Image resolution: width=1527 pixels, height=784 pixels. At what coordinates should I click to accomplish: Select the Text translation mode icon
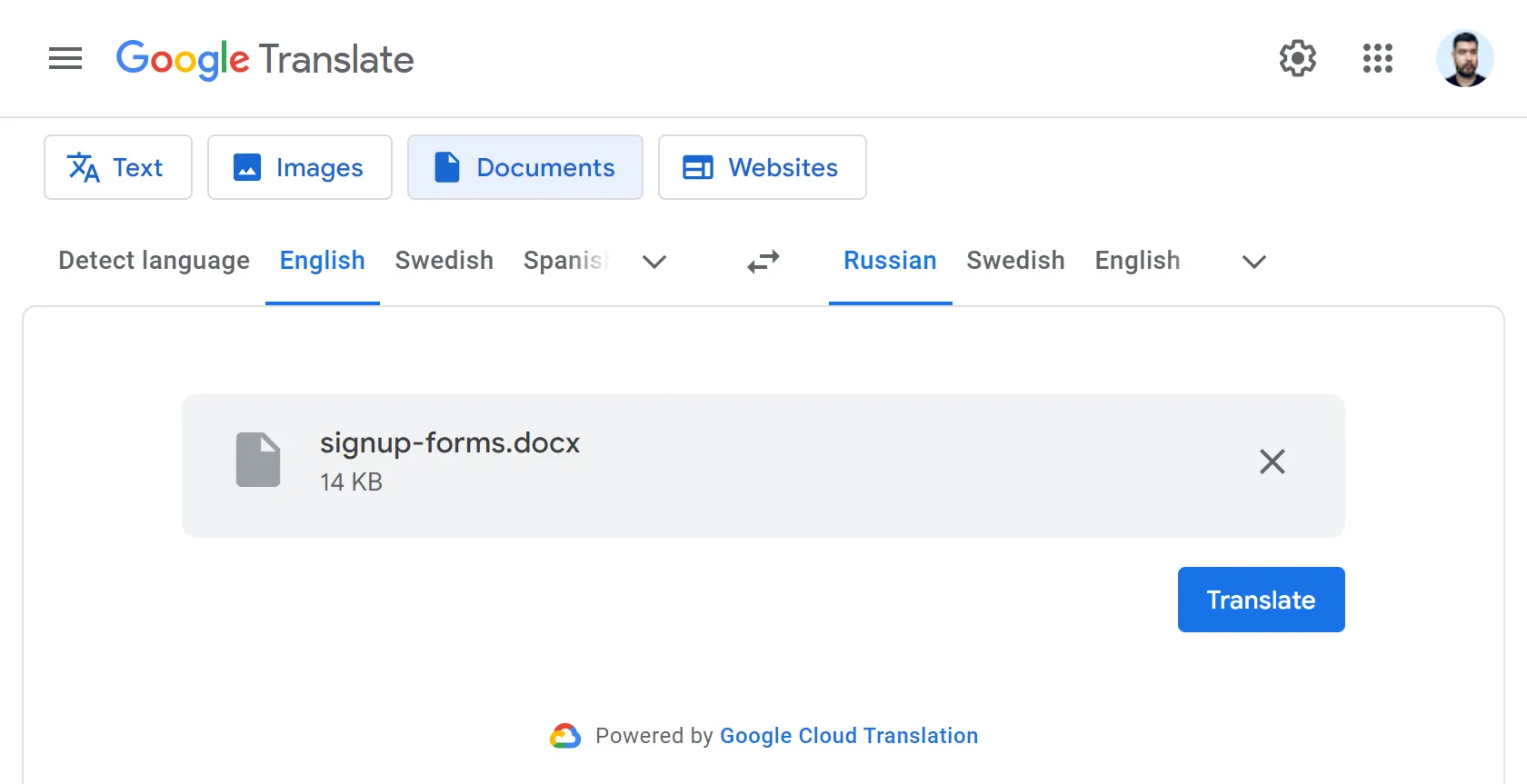click(84, 167)
